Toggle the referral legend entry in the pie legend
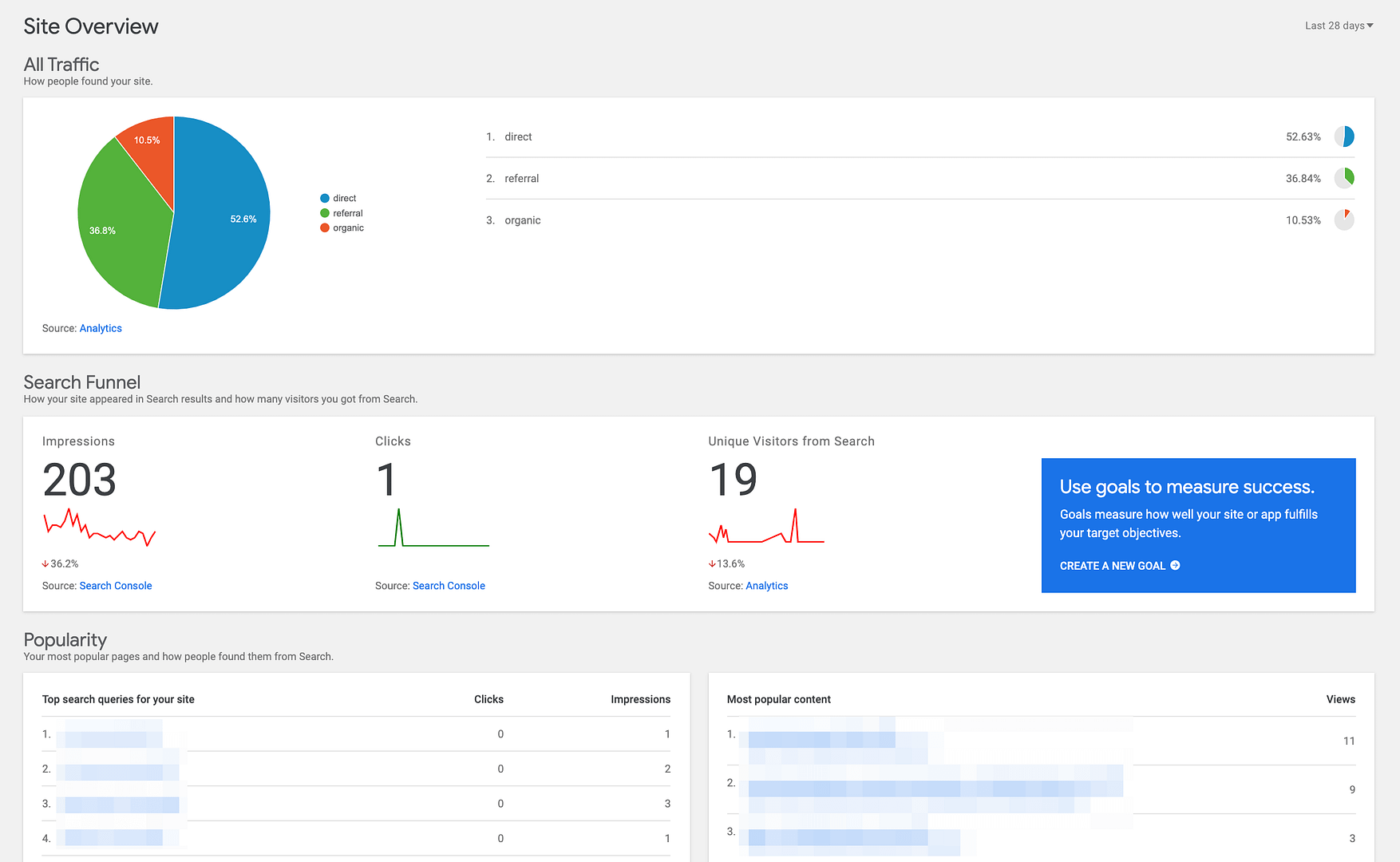The width and height of the screenshot is (1400, 862). [x=343, y=212]
